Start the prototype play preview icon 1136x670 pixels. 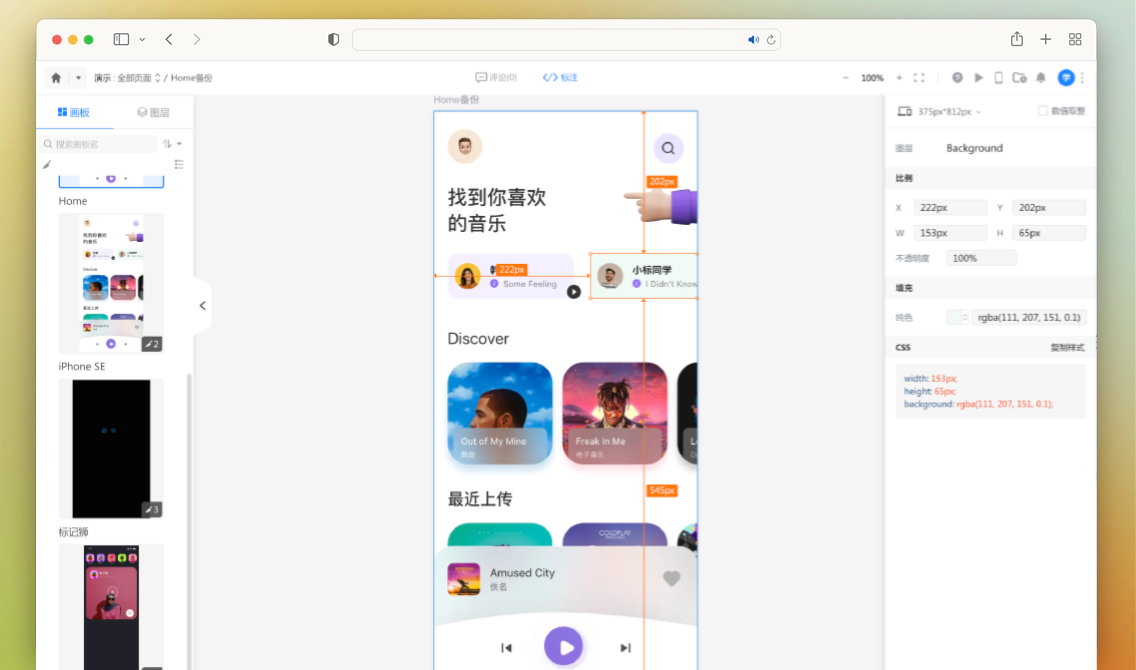979,78
